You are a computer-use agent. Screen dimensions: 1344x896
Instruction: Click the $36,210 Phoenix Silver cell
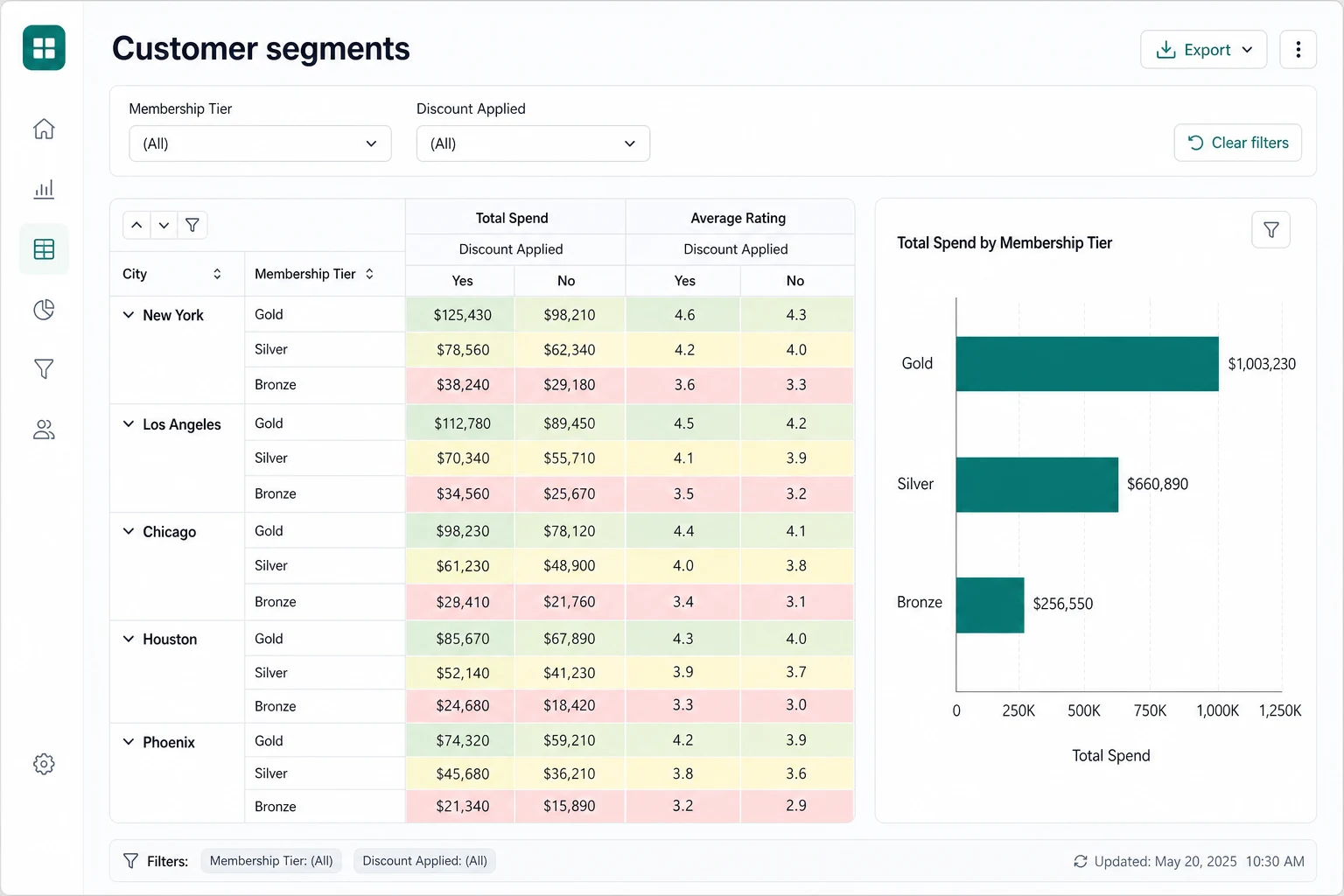570,774
